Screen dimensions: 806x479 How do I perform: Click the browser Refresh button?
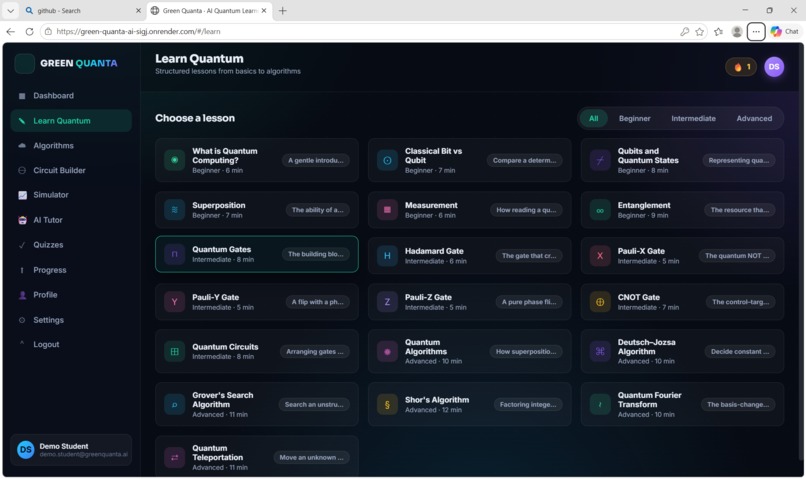click(x=29, y=31)
